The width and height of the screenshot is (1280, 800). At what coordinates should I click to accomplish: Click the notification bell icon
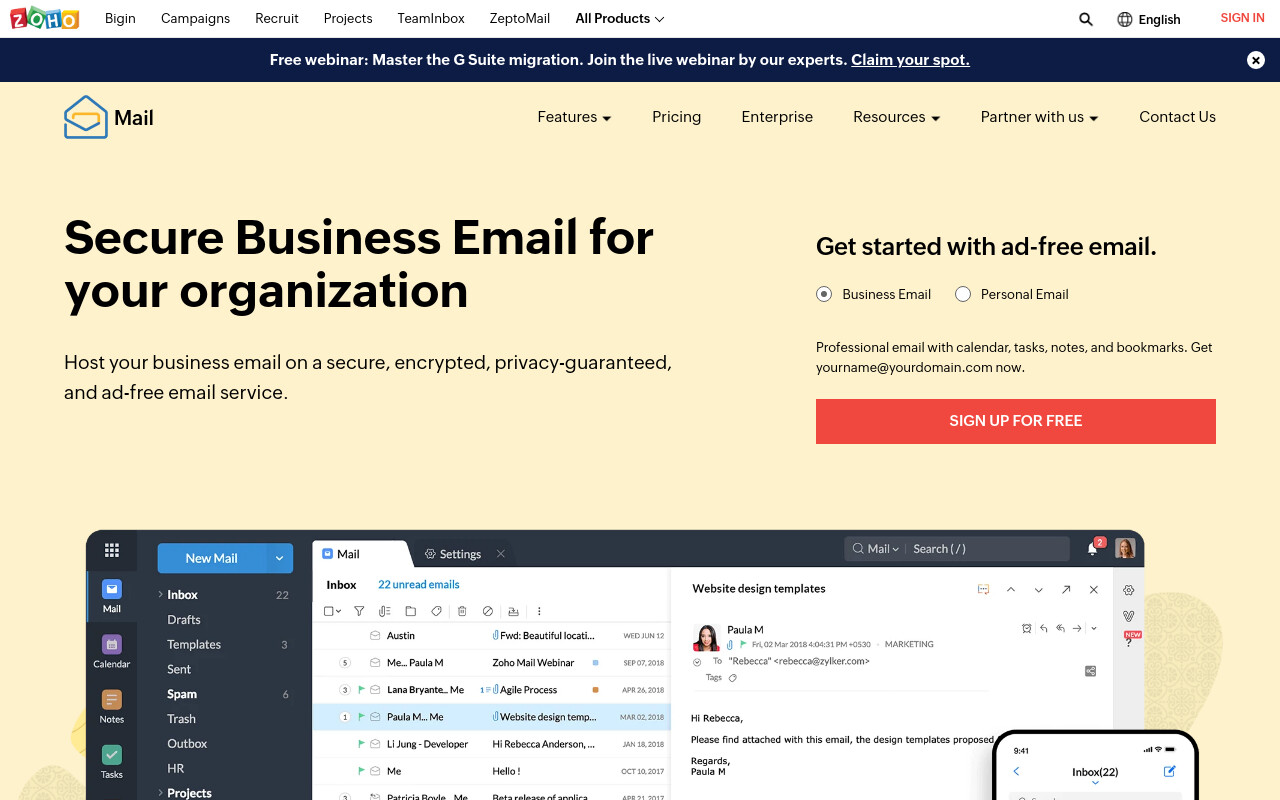click(x=1092, y=549)
